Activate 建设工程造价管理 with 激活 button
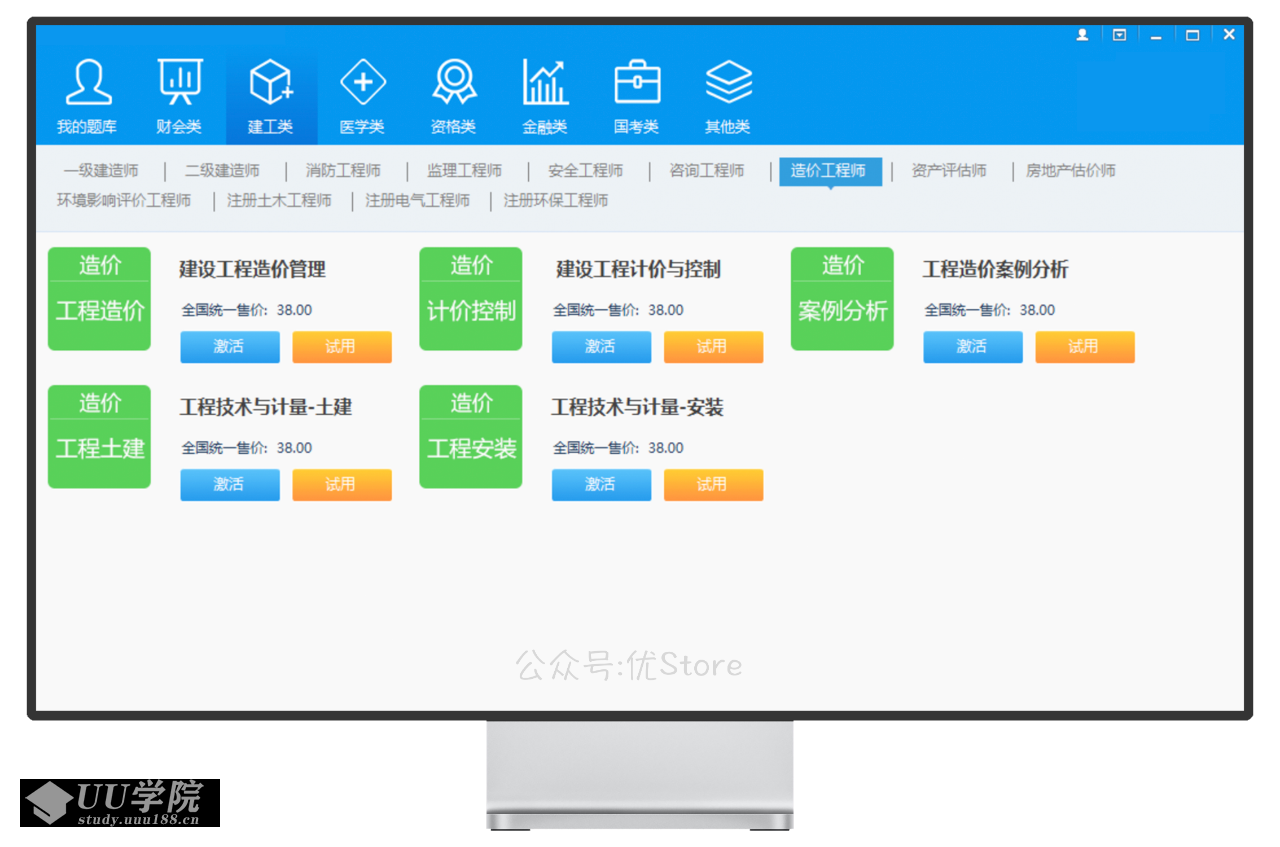 click(230, 347)
